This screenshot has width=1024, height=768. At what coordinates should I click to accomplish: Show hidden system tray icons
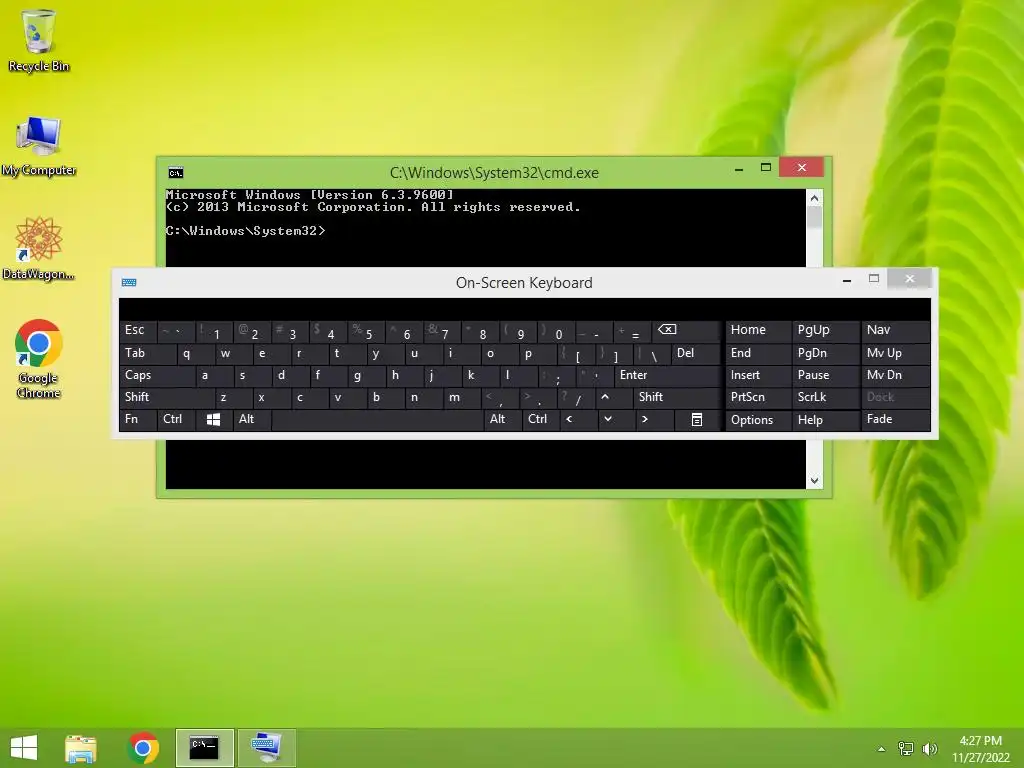coord(882,749)
